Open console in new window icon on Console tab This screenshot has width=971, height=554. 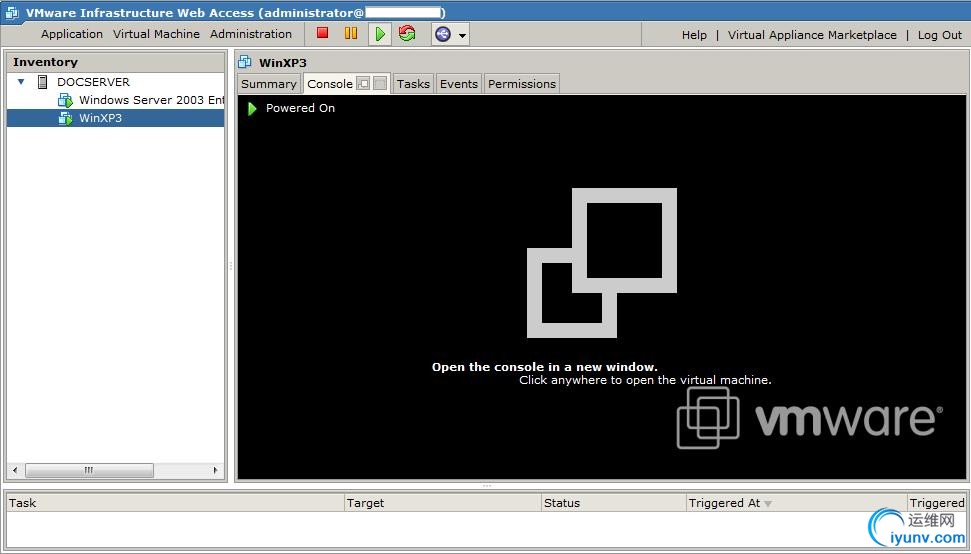coord(364,84)
